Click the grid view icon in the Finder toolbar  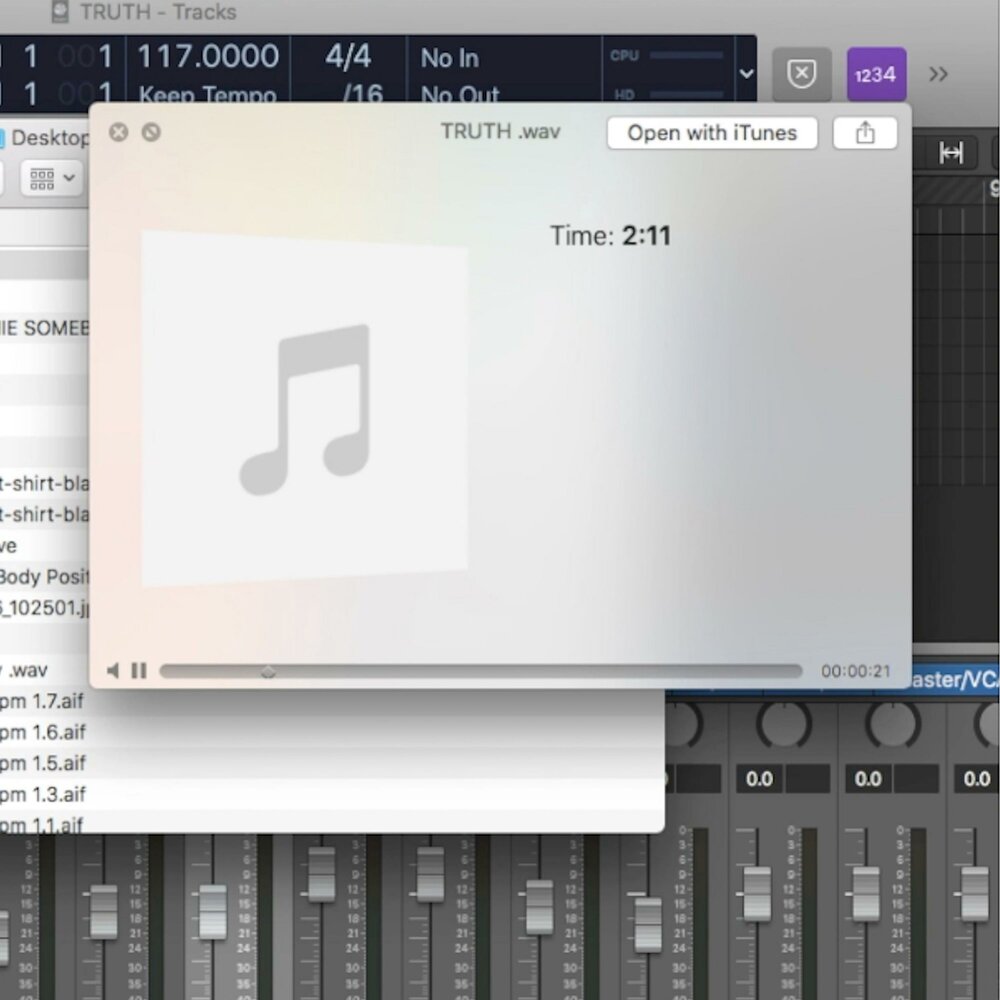[x=42, y=178]
